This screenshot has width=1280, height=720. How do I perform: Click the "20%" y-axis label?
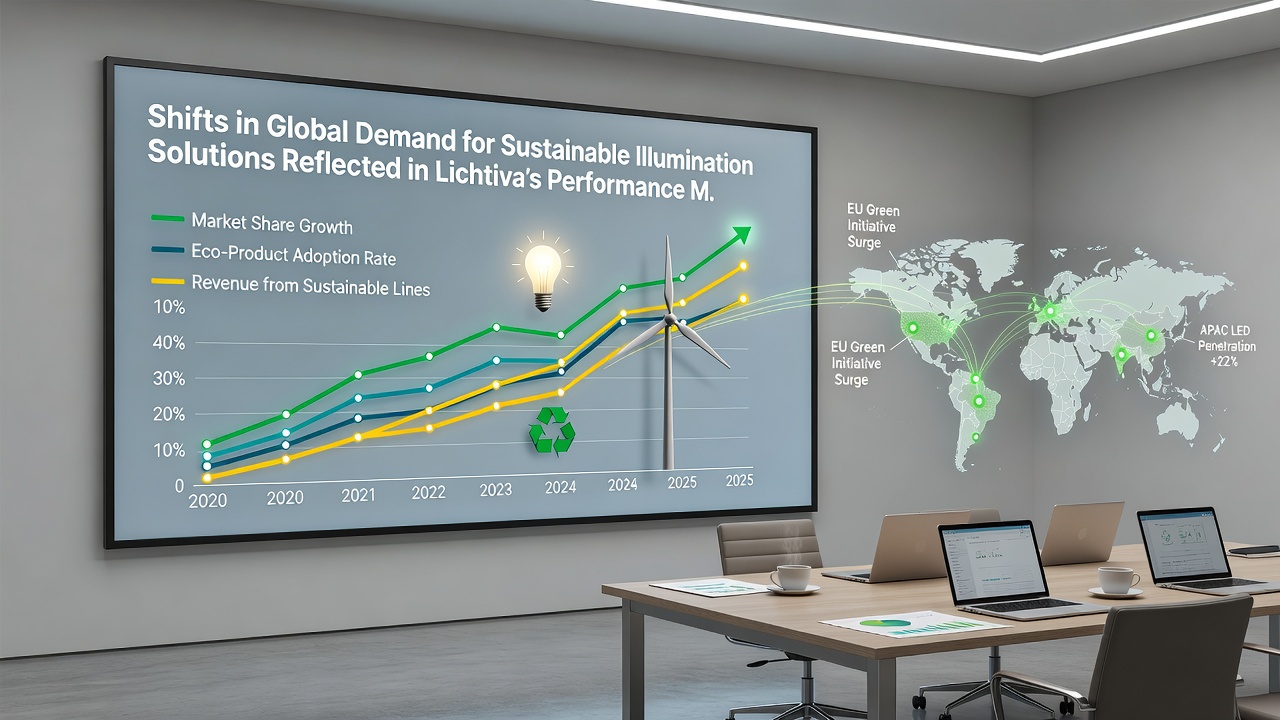168,415
